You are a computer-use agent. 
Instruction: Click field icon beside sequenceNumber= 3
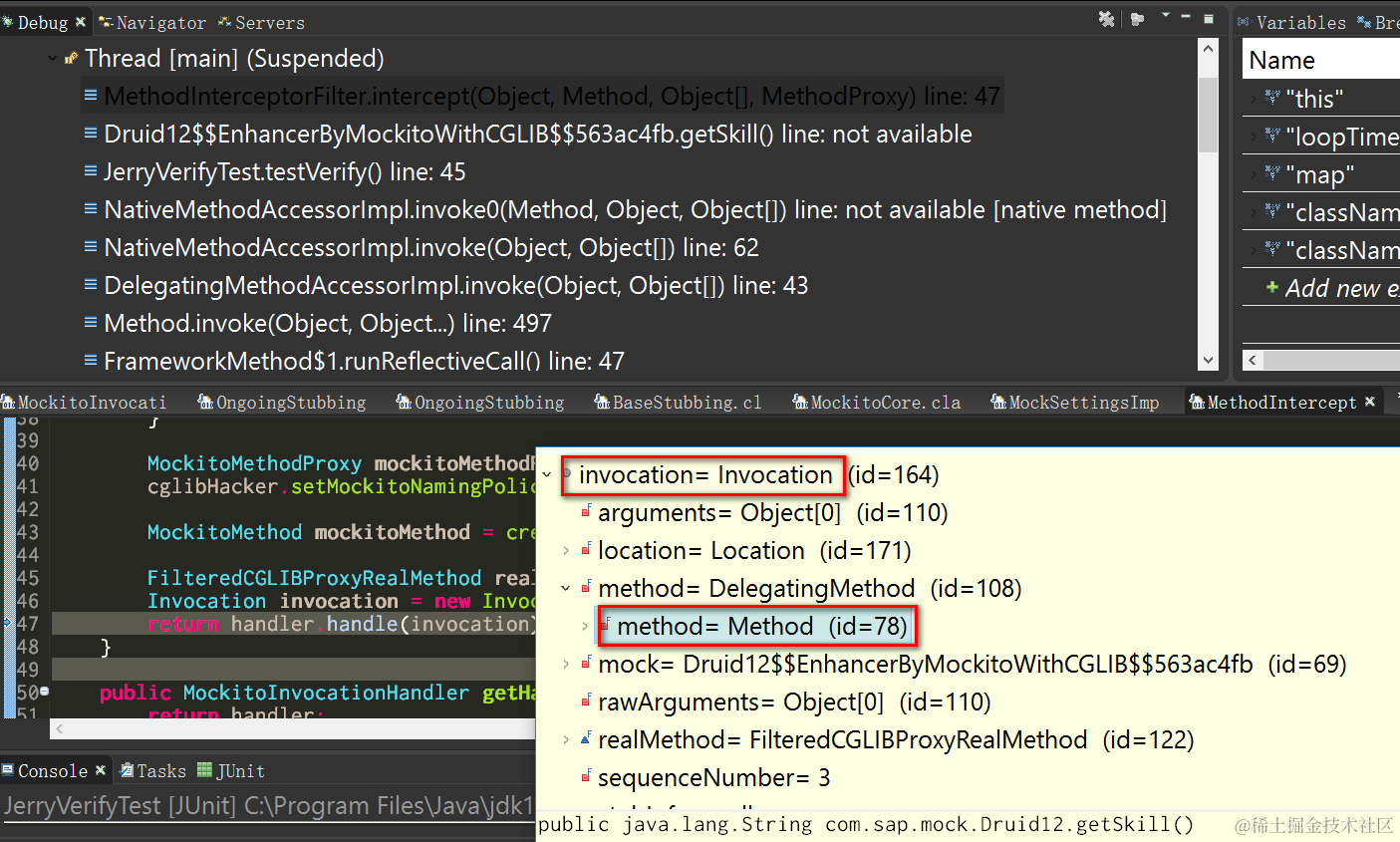click(587, 776)
